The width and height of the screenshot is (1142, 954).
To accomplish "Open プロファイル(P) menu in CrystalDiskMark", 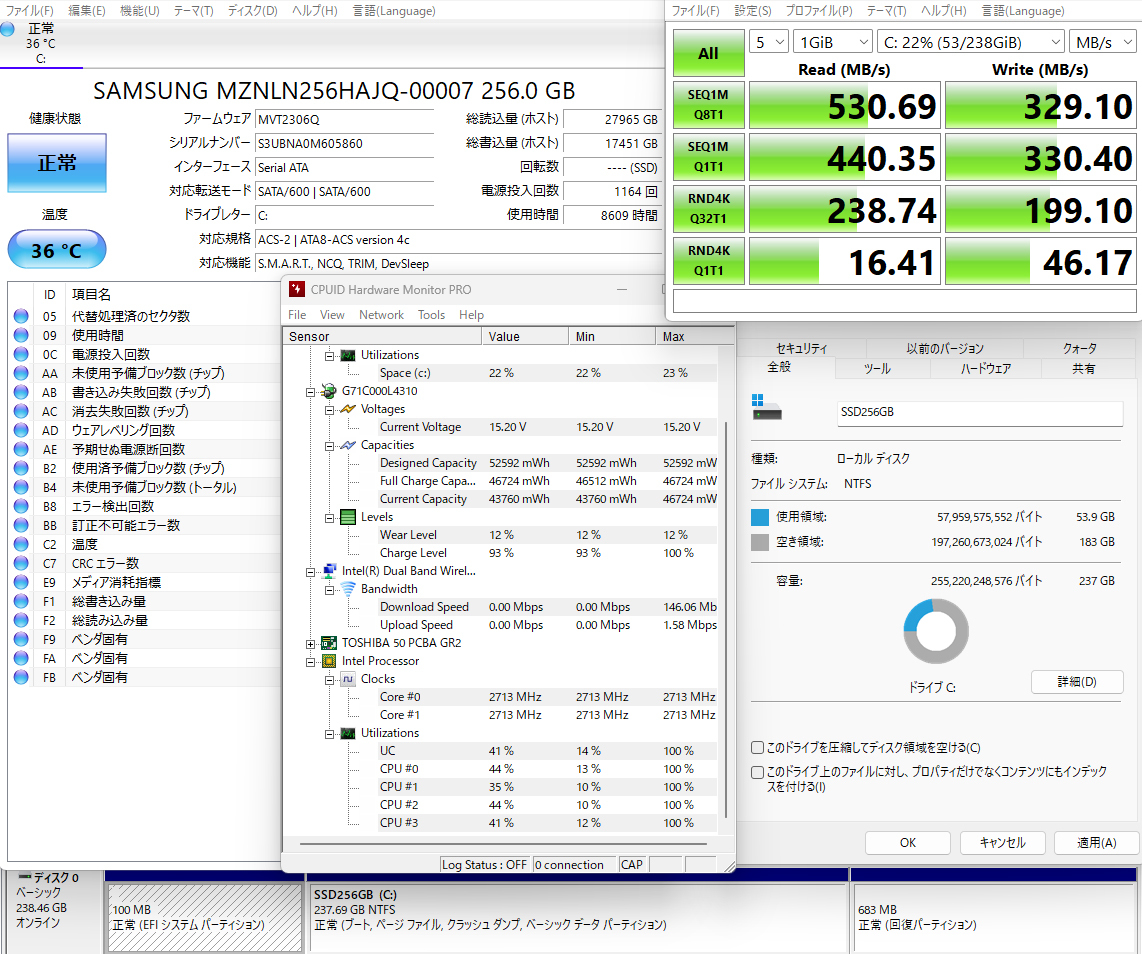I will point(819,11).
